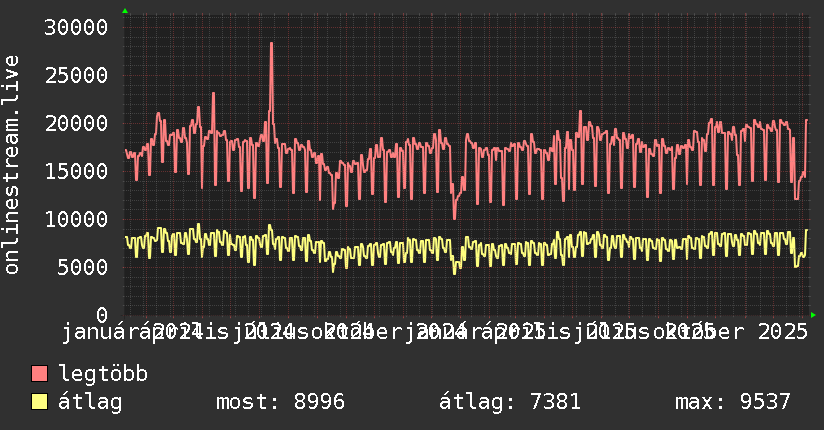Click the 10000 y-axis label
Image resolution: width=824 pixels, height=430 pixels.
[76, 219]
